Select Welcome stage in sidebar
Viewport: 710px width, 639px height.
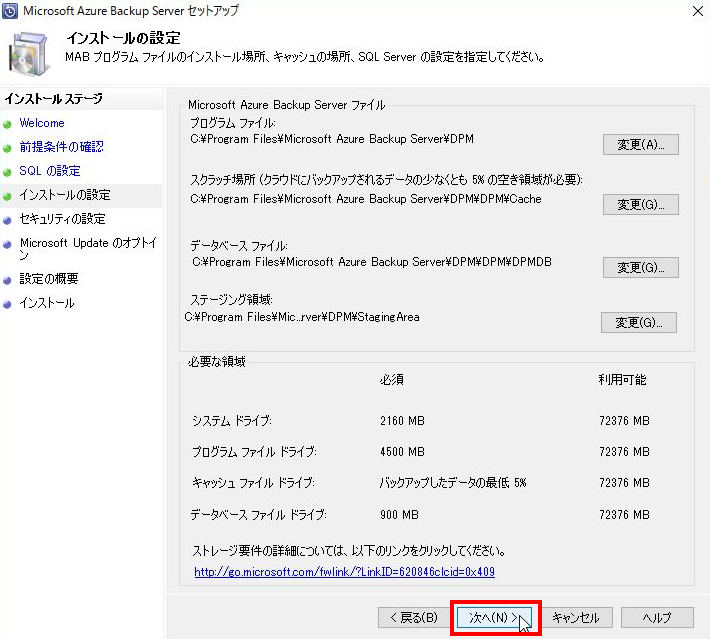42,123
